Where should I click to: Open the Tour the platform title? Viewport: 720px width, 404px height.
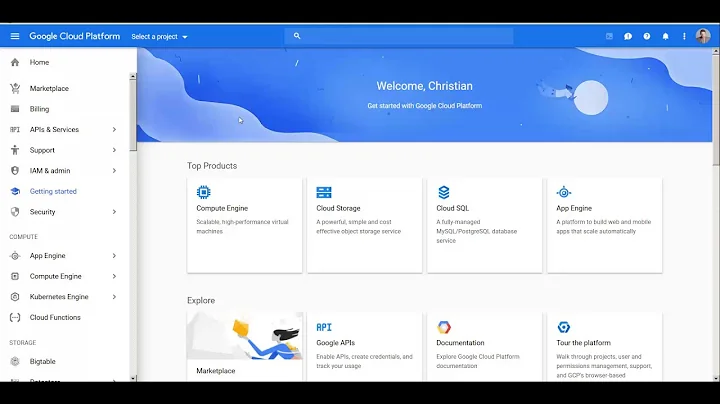coord(584,343)
